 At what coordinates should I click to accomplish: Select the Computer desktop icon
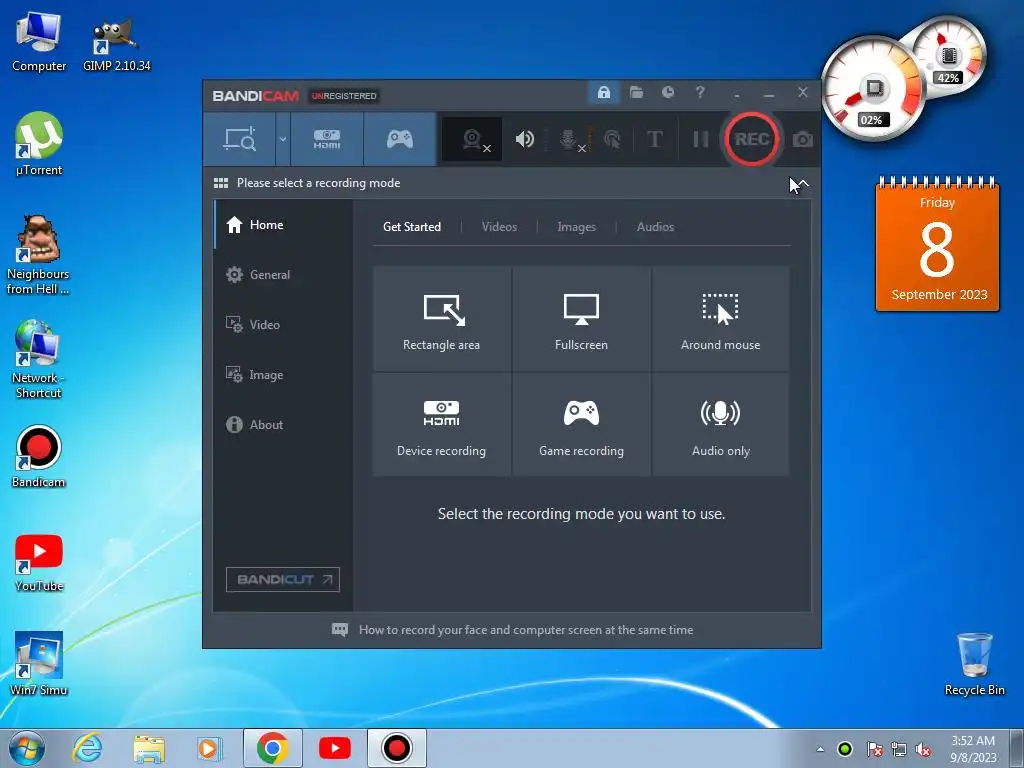pyautogui.click(x=39, y=42)
